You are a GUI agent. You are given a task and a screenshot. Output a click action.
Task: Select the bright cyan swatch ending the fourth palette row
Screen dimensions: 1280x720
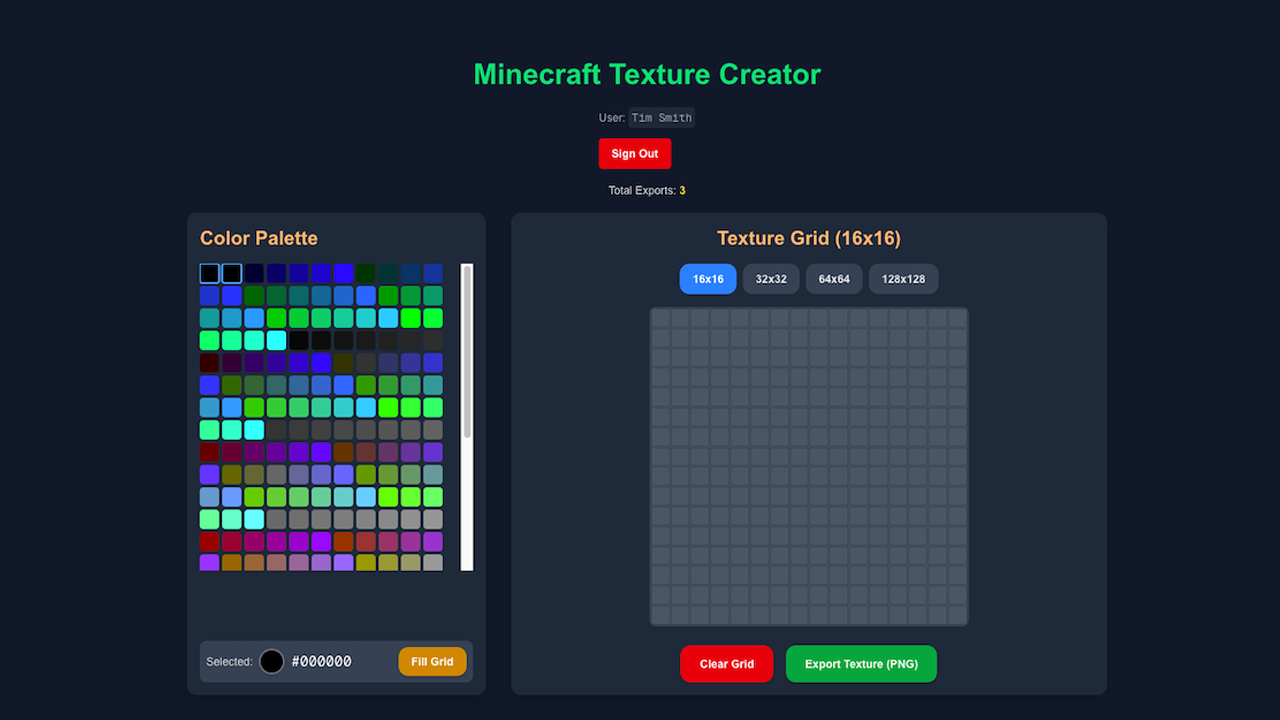(276, 340)
